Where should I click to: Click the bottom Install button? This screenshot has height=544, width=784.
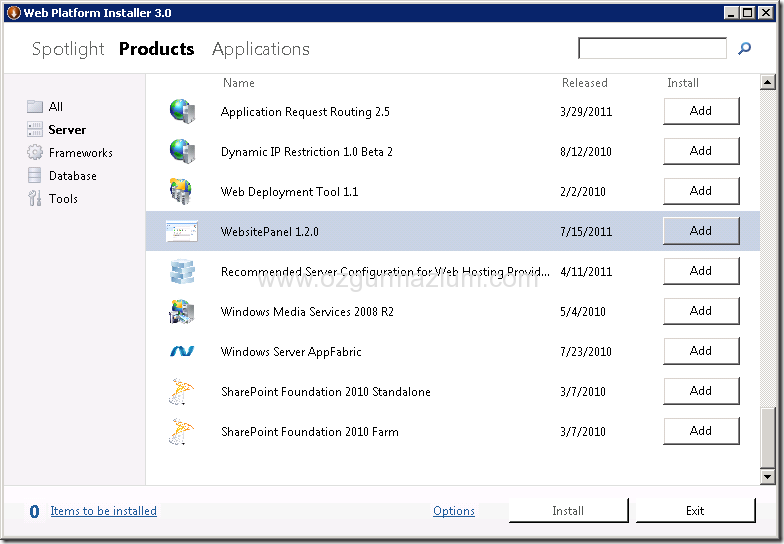coord(568,510)
